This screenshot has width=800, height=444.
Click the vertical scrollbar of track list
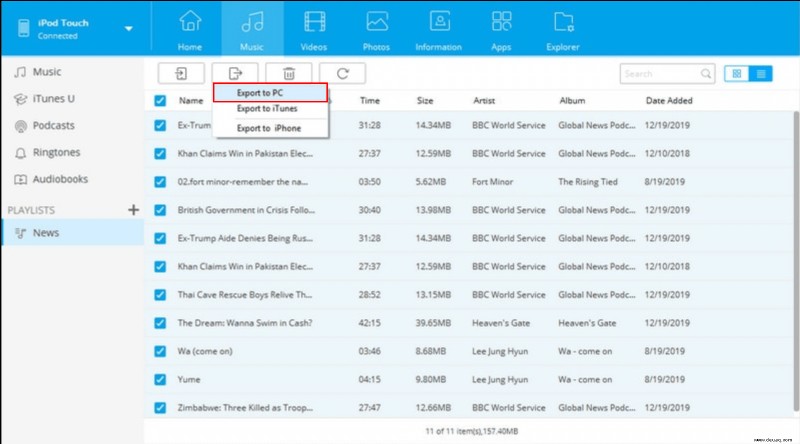click(796, 260)
